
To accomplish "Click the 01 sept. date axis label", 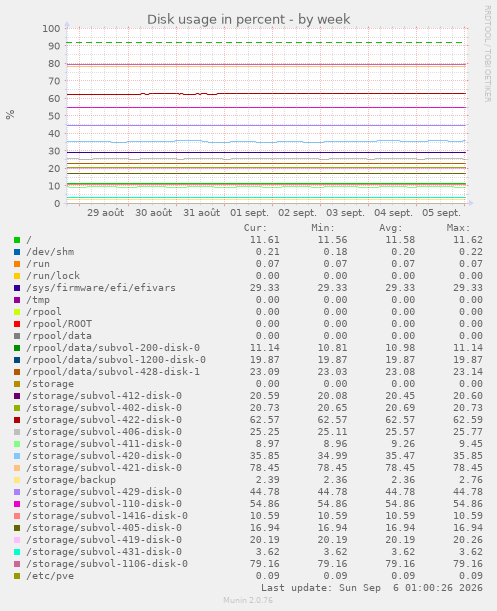I will pos(249,213).
